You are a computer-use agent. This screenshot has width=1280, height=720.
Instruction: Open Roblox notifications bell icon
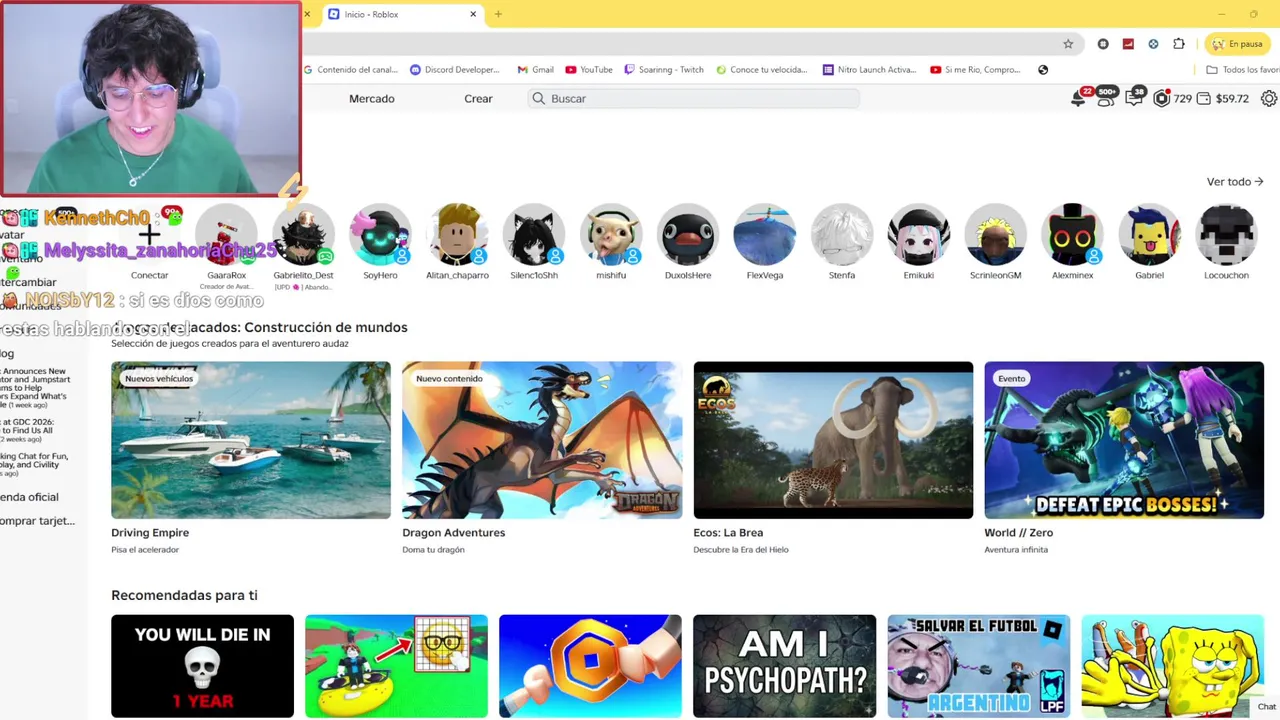1077,99
